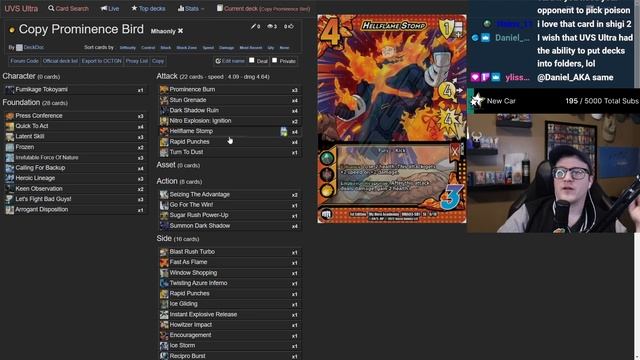640x360 pixels.
Task: Open Top decks from the navbar
Action: click(x=148, y=8)
